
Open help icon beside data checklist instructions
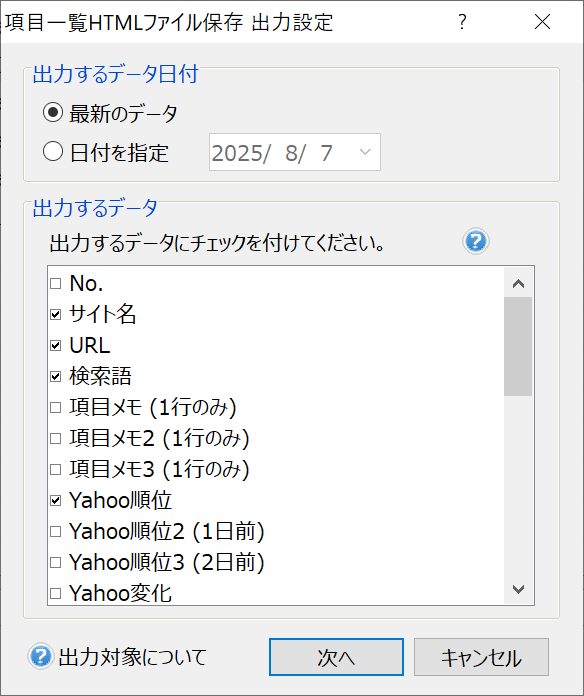[476, 241]
